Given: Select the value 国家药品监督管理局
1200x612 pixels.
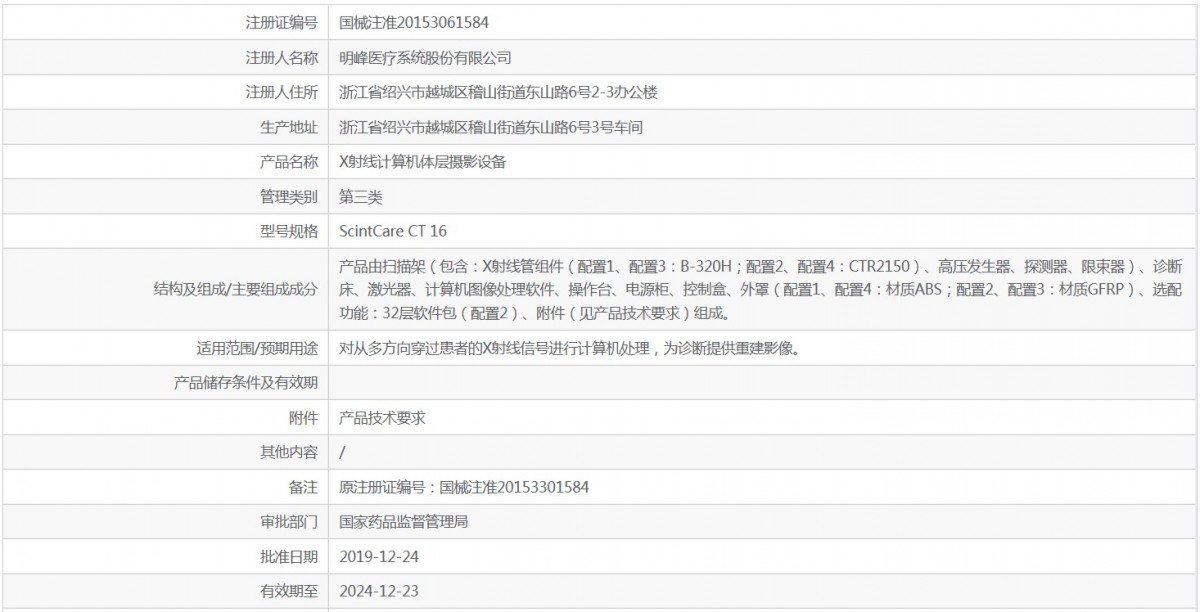Looking at the screenshot, I should [x=404, y=522].
